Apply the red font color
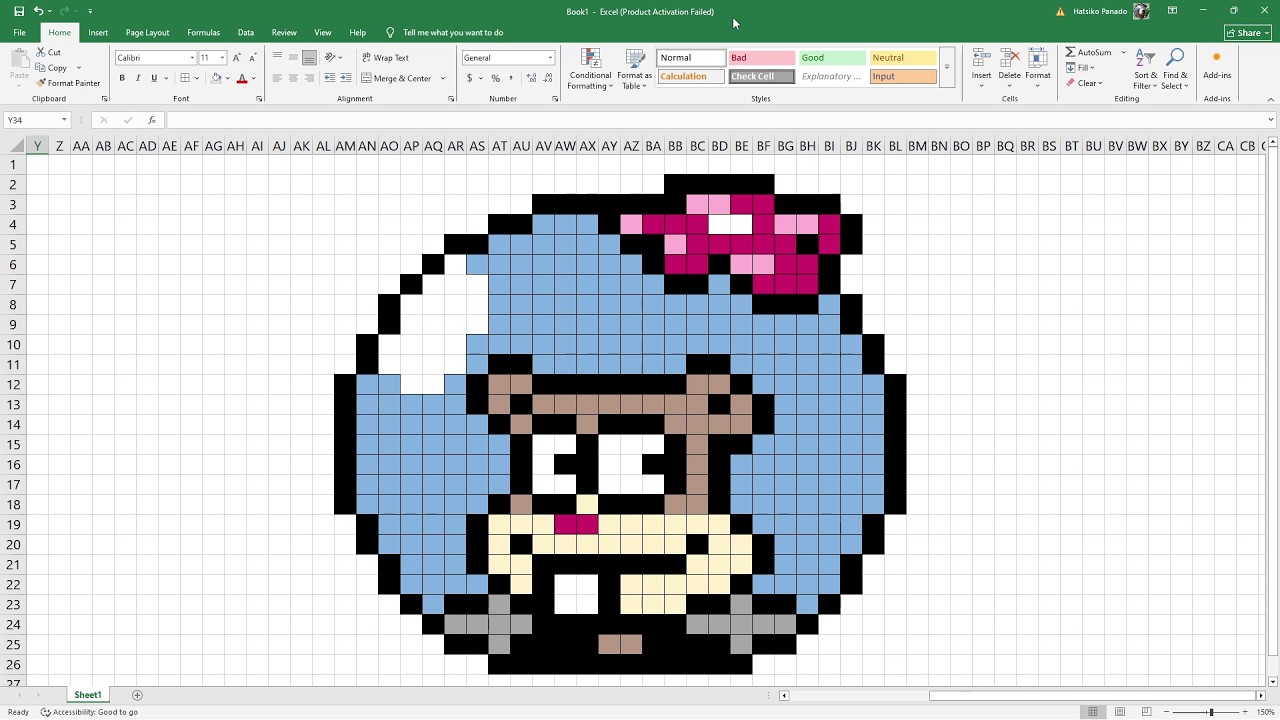The image size is (1280, 720). (241, 78)
